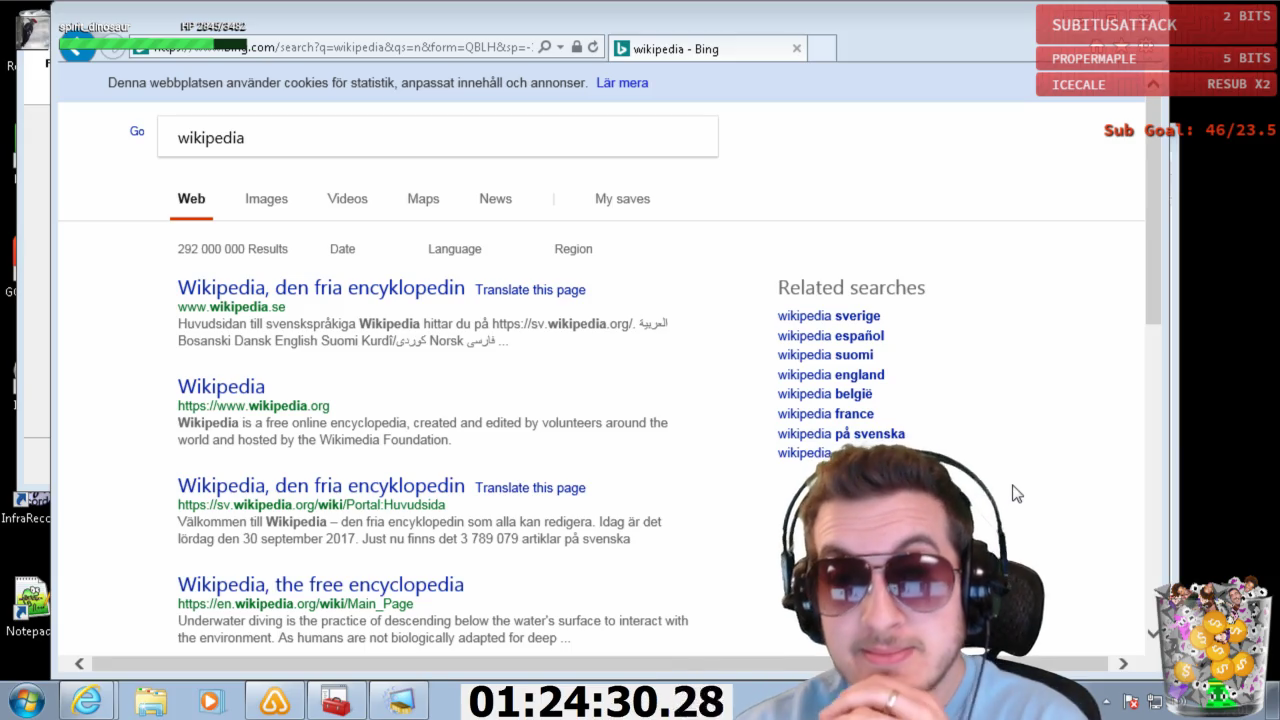Screen dimensions: 1280x720
Task: Open the orange triangle app on taskbar
Action: pyautogui.click(x=274, y=701)
